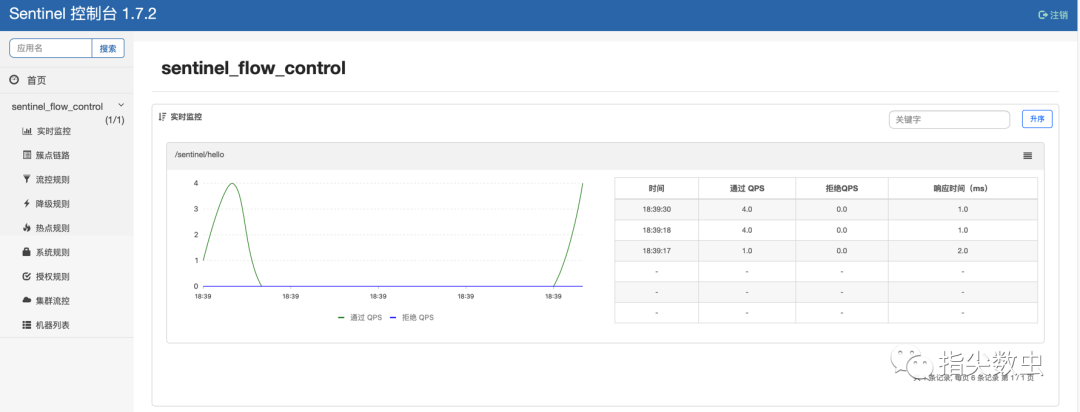
Task: Click the bar chart icon for 实时监控
Action: click(27, 131)
